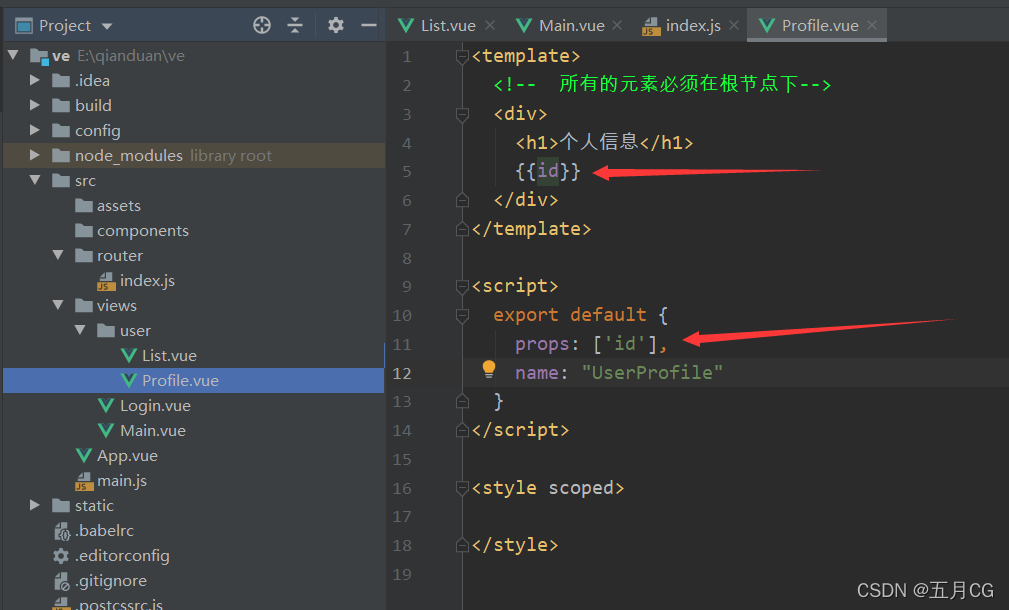Click the closing template fold marker line 7

(x=462, y=229)
